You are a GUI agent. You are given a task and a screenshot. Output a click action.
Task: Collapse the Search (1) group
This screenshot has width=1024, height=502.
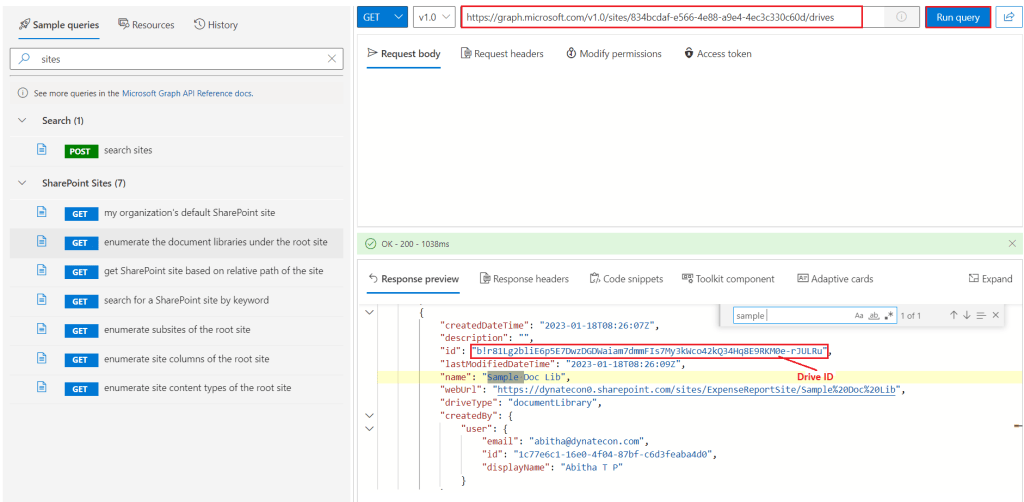pos(22,120)
